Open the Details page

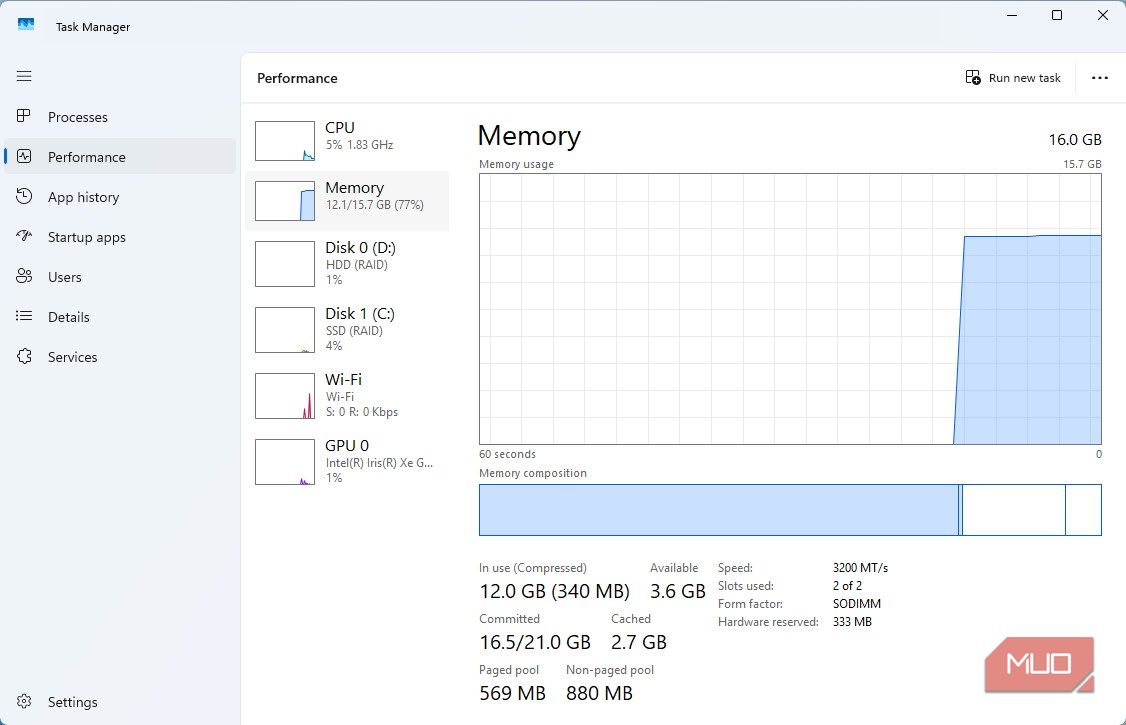[x=120, y=317]
